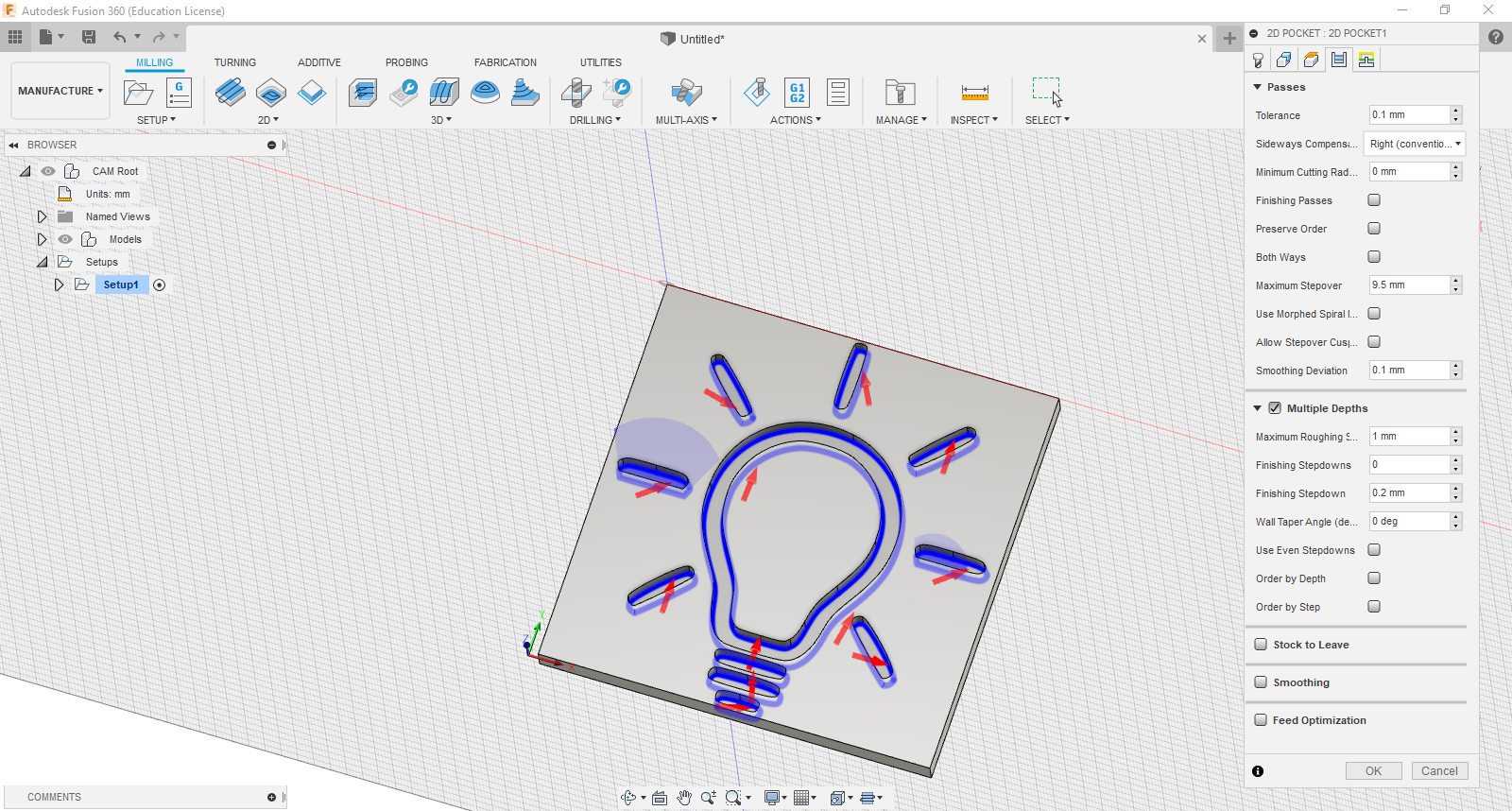Click the Select window tool icon
This screenshot has width=1512, height=811.
[x=1047, y=92]
